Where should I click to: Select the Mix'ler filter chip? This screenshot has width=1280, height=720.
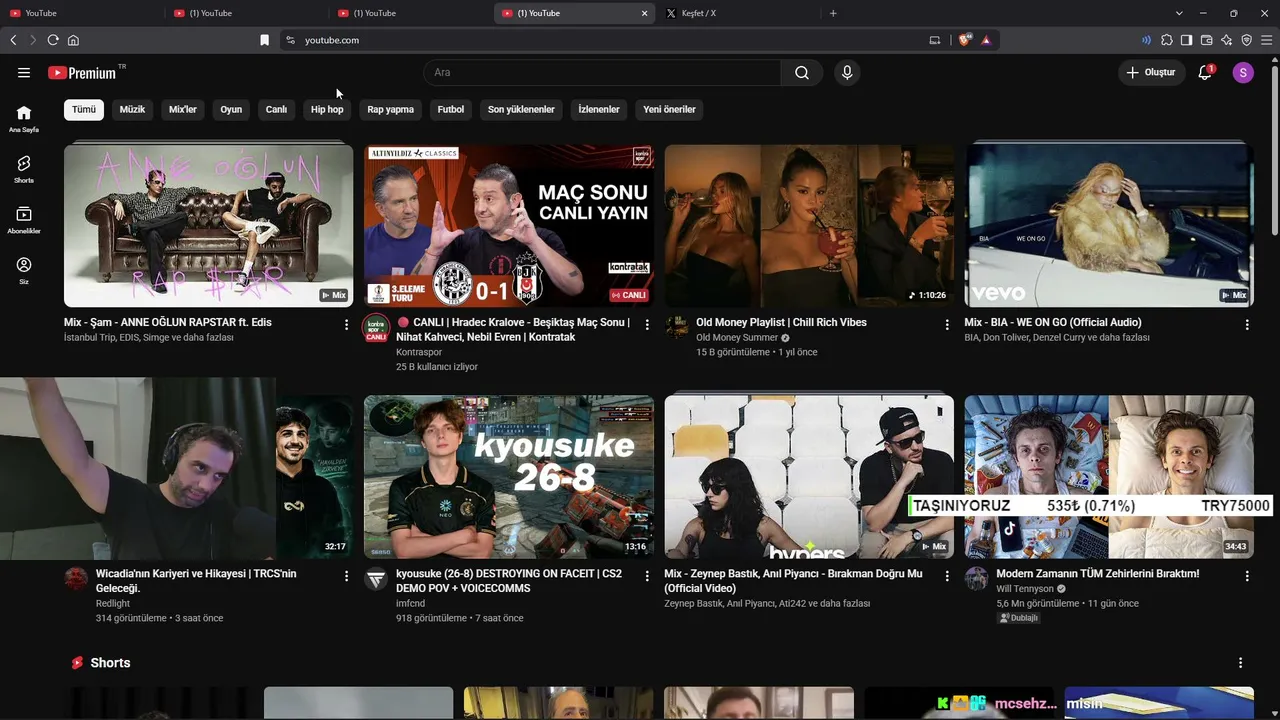(x=183, y=110)
